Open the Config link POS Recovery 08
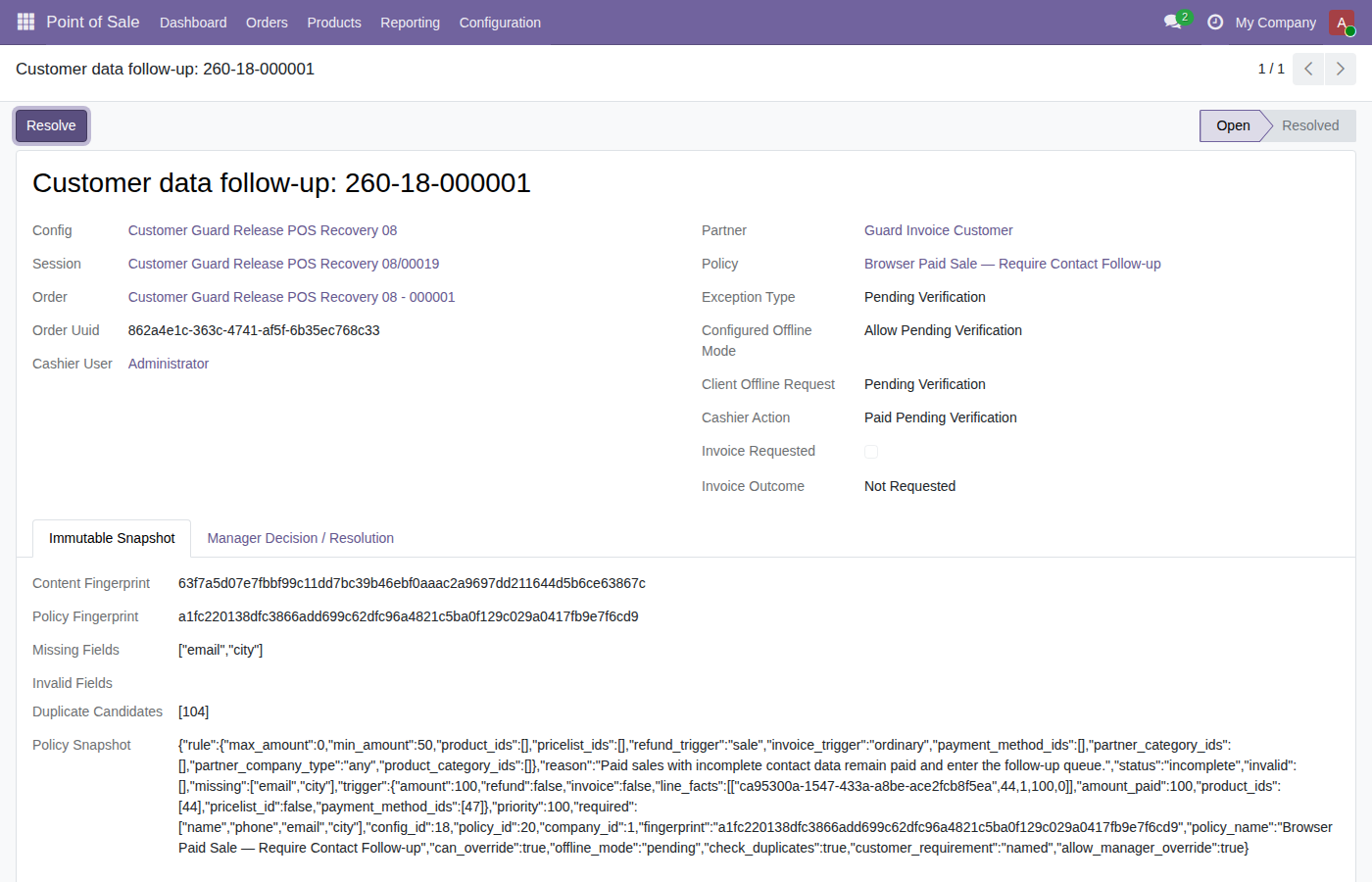1372x882 pixels. click(263, 230)
